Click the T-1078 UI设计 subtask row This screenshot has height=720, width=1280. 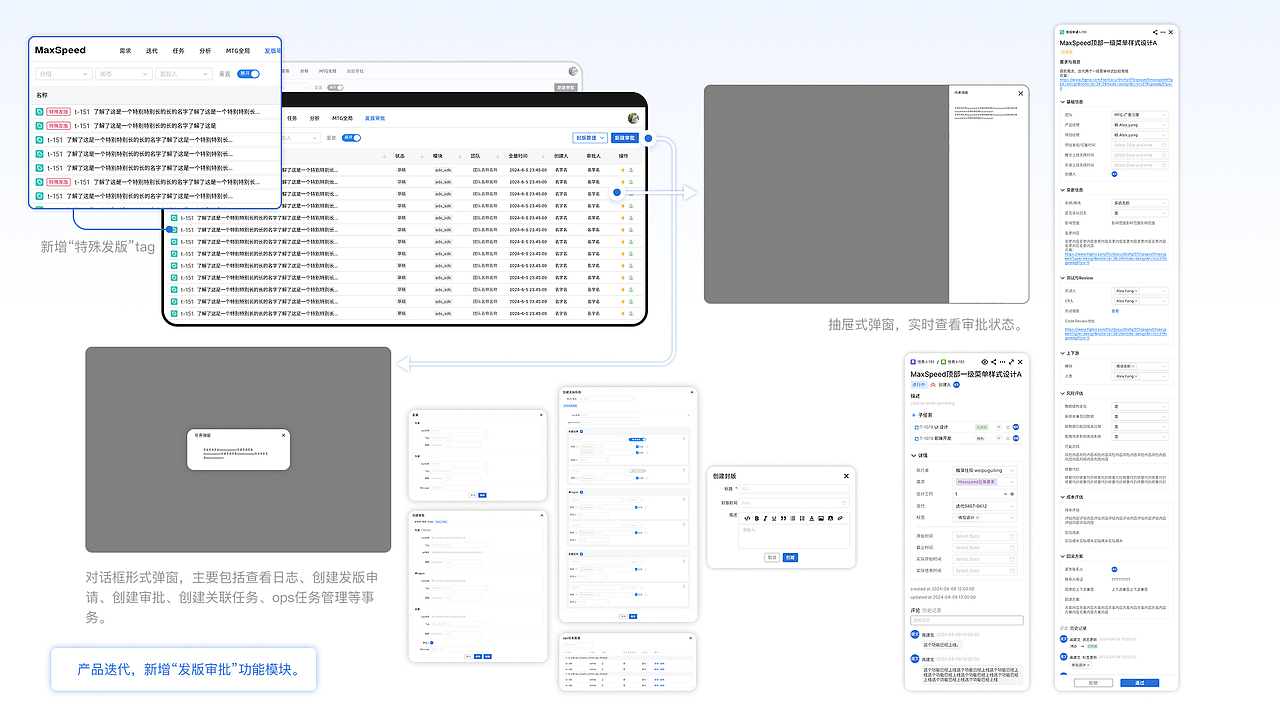click(x=966, y=427)
